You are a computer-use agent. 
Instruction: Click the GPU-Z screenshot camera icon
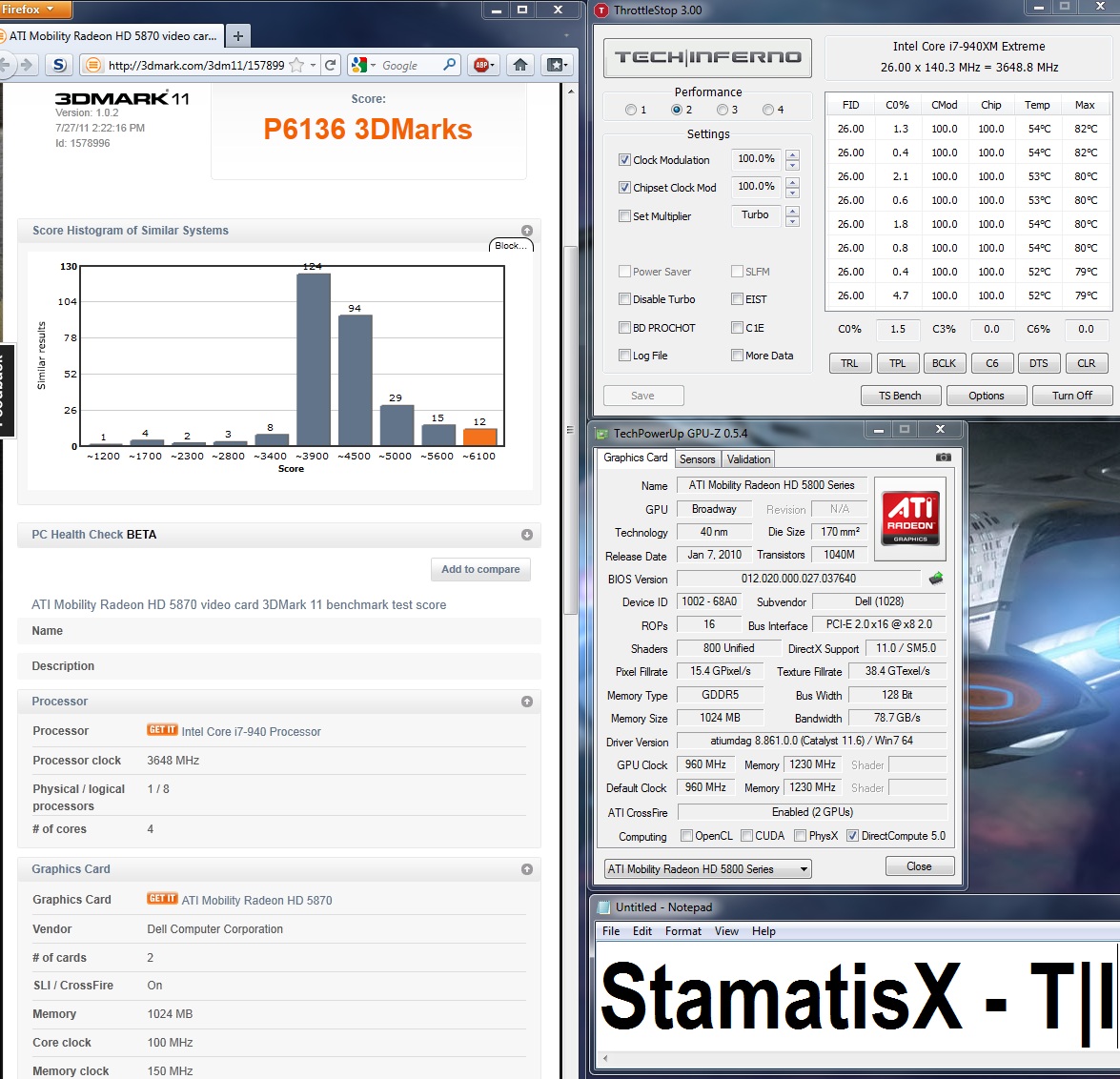(x=943, y=457)
